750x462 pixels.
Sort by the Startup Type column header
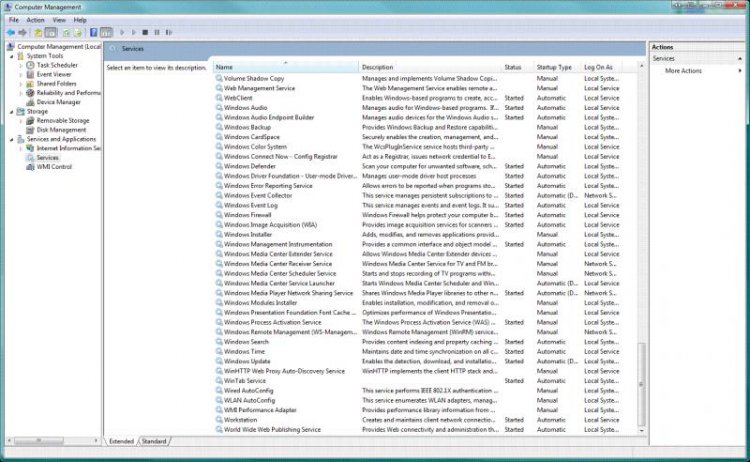(x=557, y=67)
